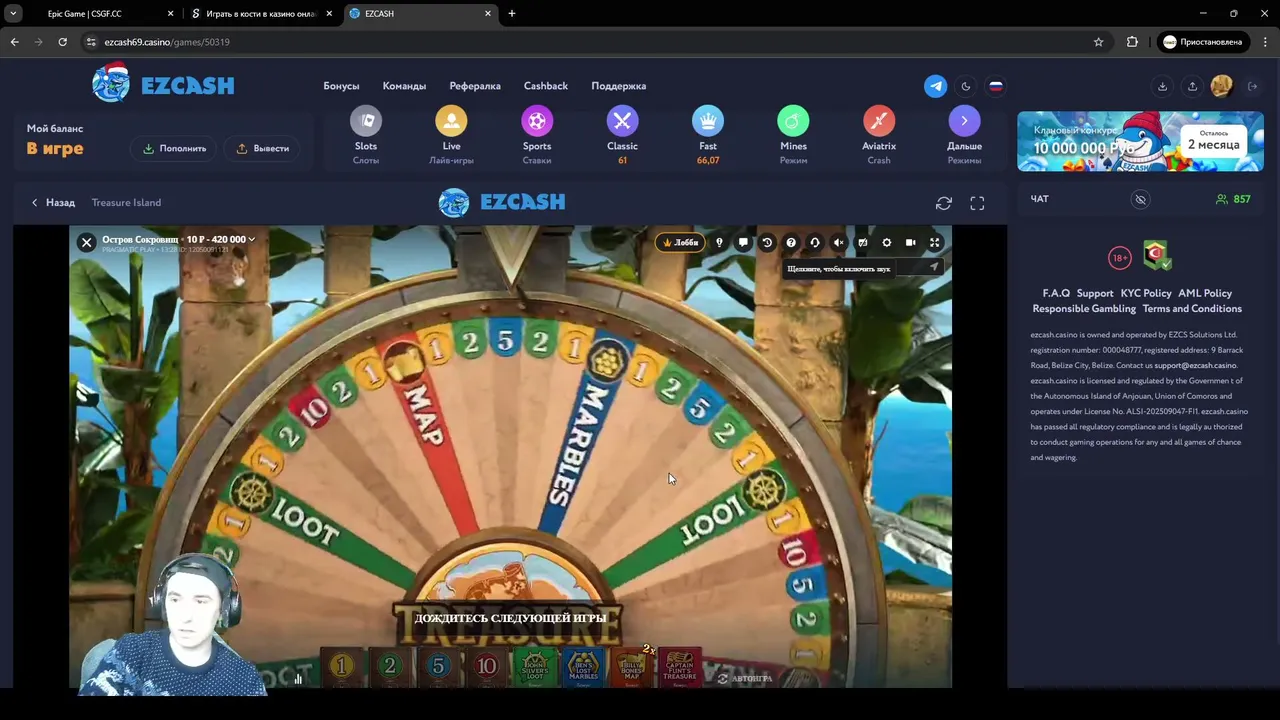Open the Поддержка menu
The height and width of the screenshot is (720, 1280).
pos(618,86)
